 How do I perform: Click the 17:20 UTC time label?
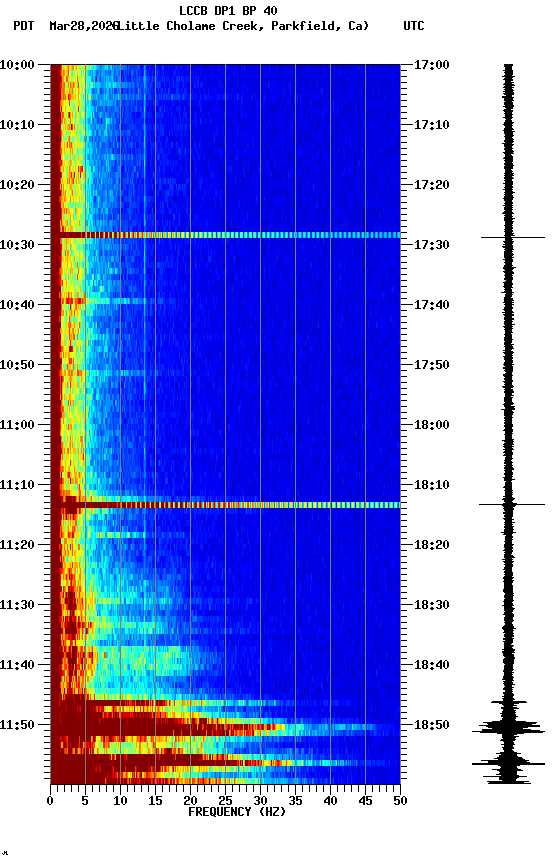(x=432, y=185)
